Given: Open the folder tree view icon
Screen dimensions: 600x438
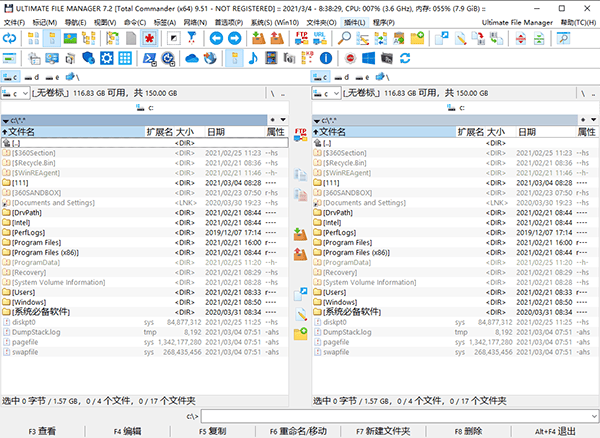Looking at the screenshot, I should click(x=89, y=38).
